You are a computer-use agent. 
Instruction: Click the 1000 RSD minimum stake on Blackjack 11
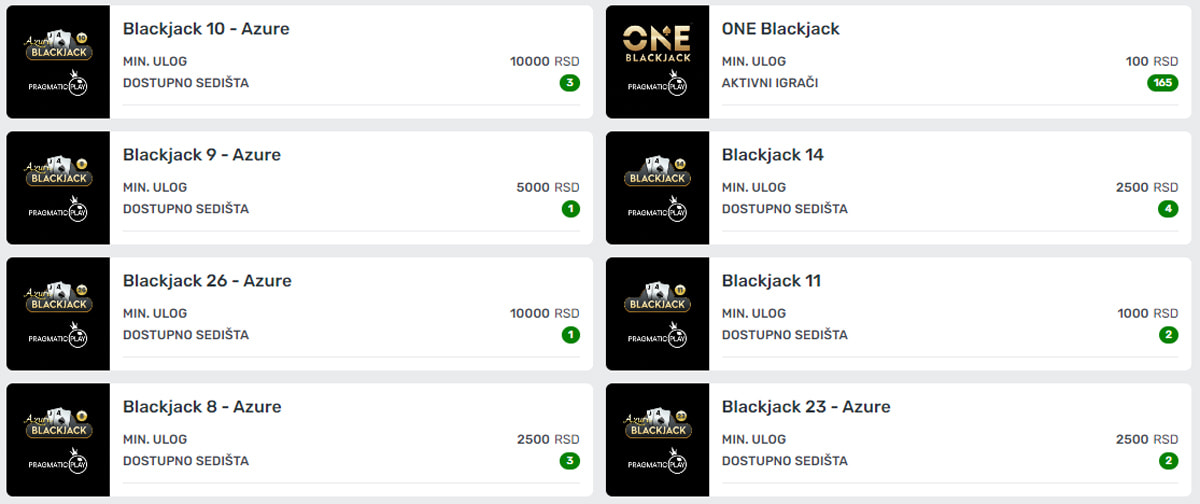1148,313
